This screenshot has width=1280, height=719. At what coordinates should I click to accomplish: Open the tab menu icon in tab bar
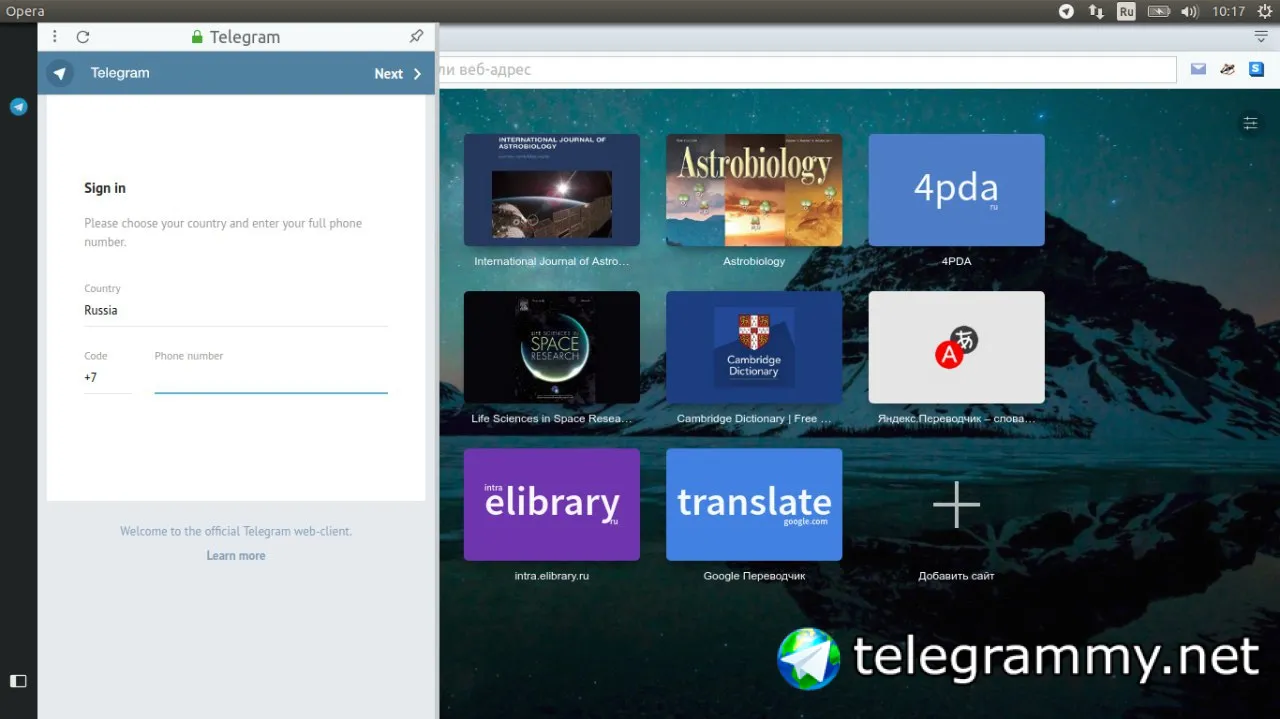pyautogui.click(x=1262, y=37)
